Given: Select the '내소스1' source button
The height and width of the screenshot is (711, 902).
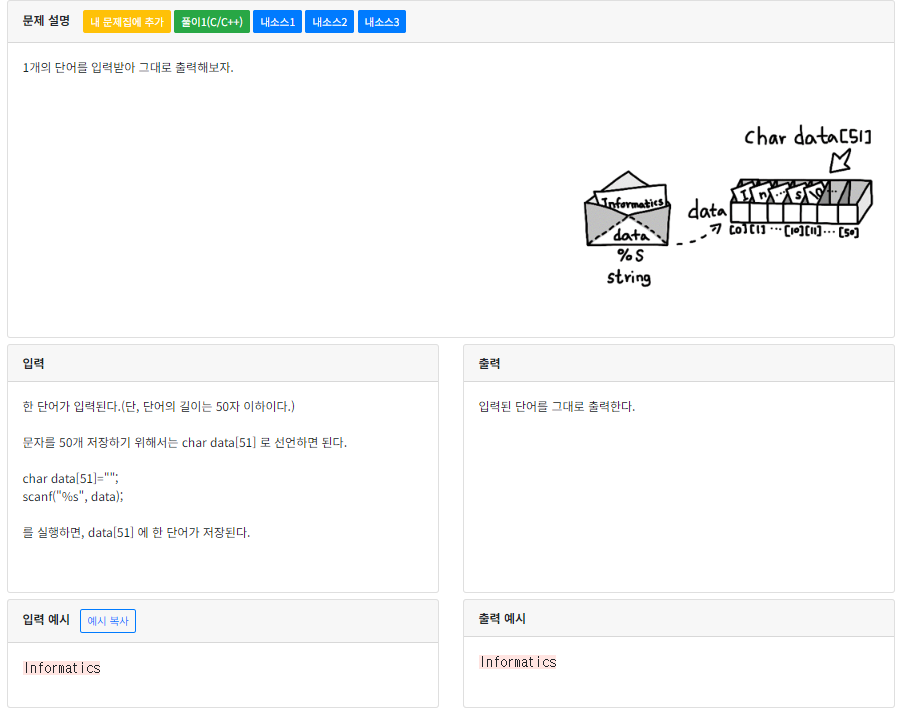Looking at the screenshot, I should (x=277, y=21).
